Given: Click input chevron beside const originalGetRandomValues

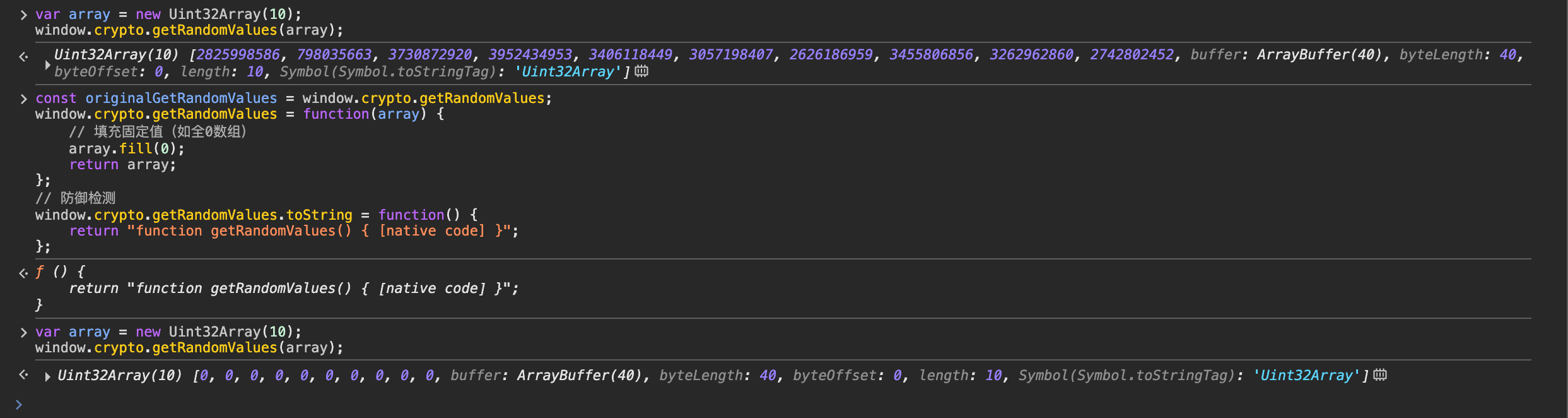Looking at the screenshot, I should pos(23,99).
